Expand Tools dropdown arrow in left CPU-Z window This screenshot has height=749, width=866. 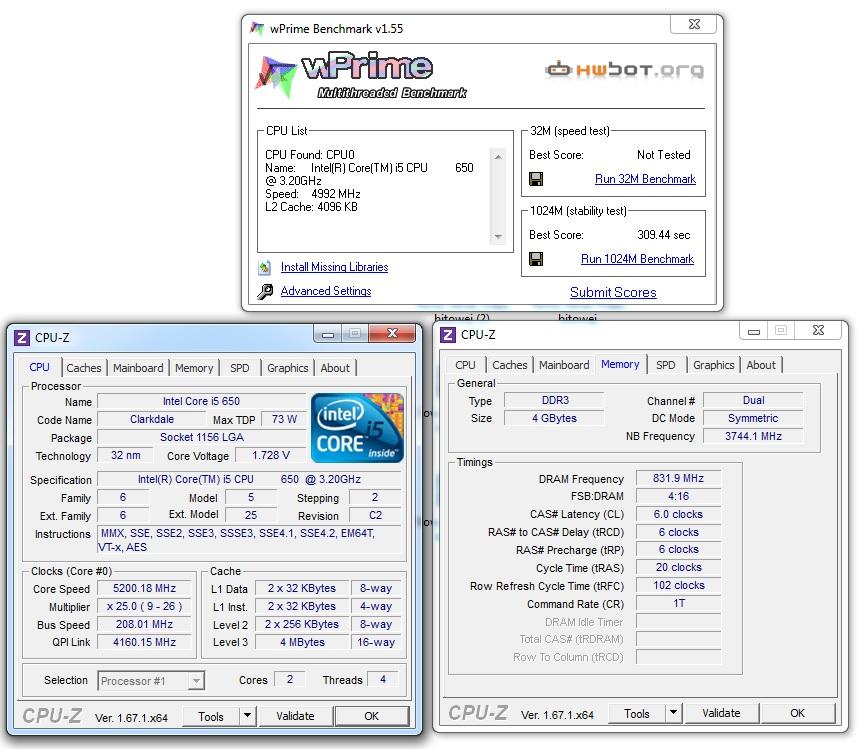click(247, 716)
